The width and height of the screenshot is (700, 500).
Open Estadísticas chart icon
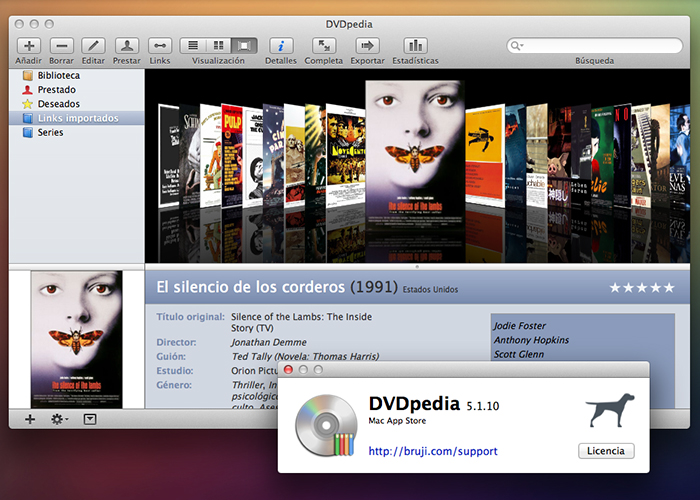pos(415,46)
